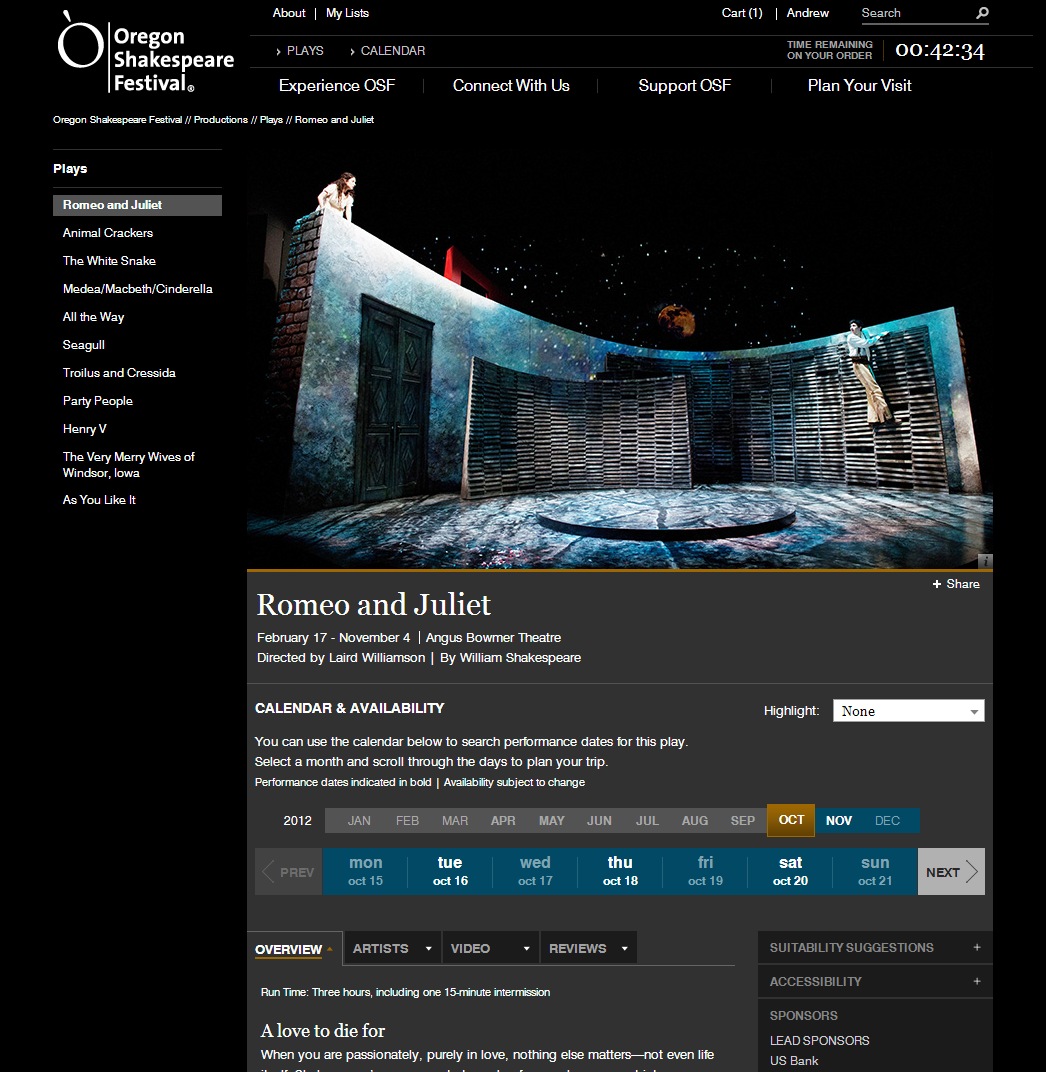1046x1072 pixels.
Task: Click US Bank sponsor text
Action: (794, 1061)
